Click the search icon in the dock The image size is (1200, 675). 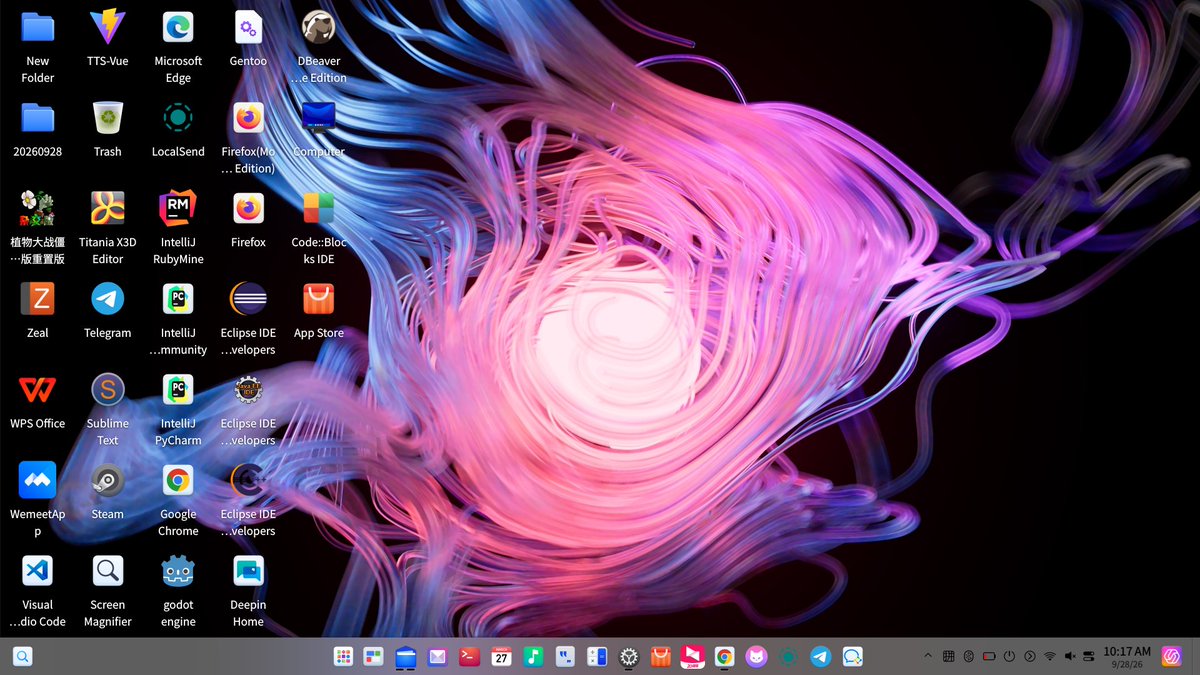click(22, 657)
